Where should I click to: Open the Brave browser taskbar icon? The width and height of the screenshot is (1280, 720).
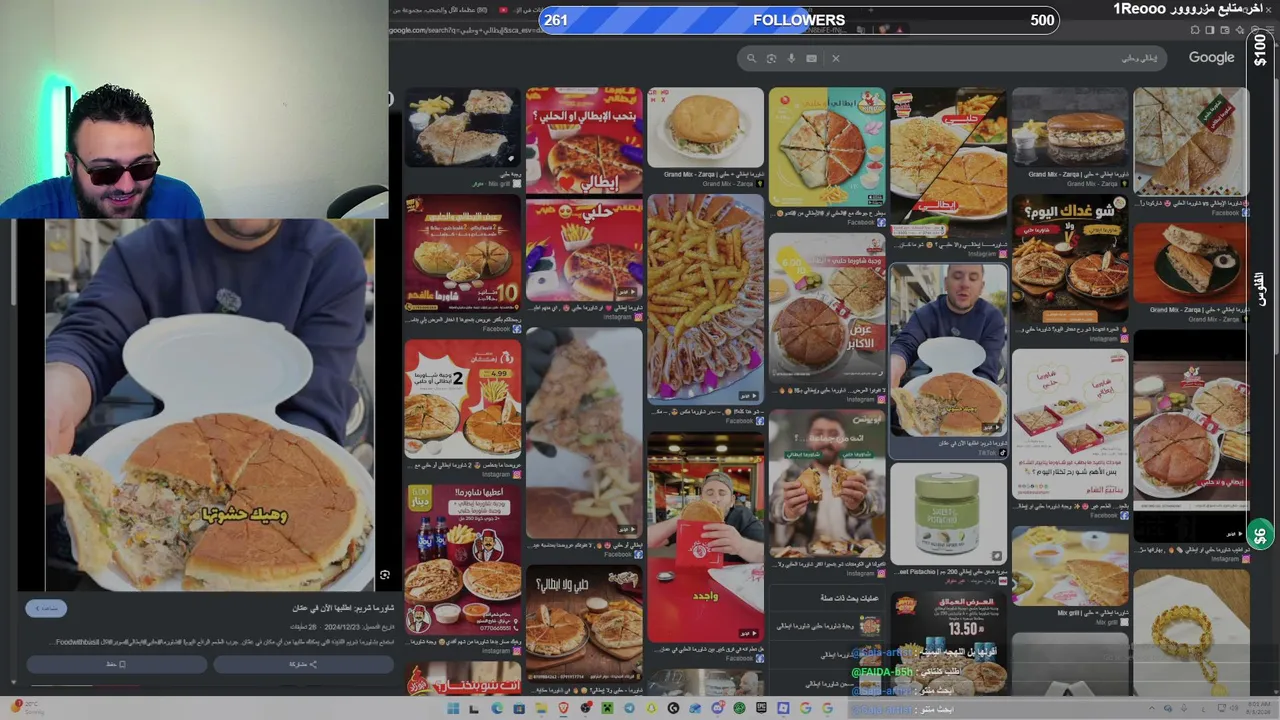(x=562, y=708)
